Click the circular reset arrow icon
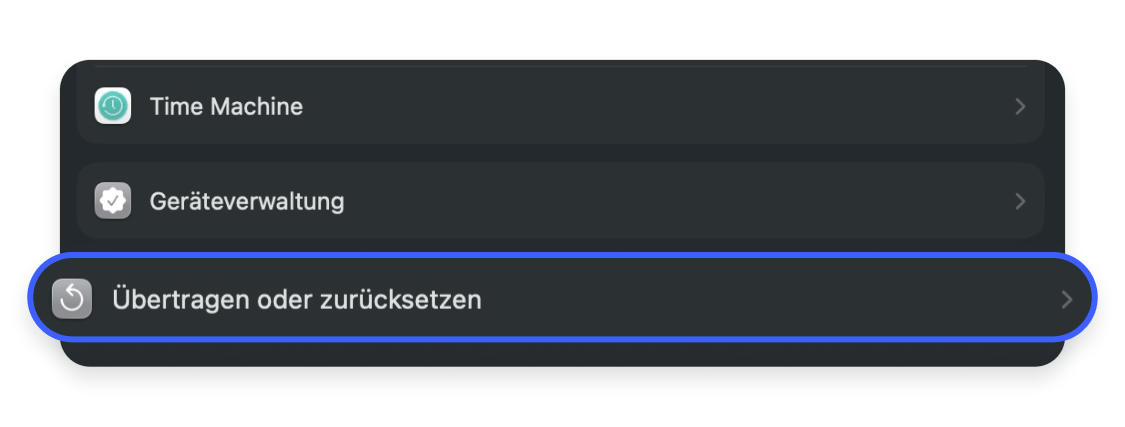Image resolution: width=1125 pixels, height=427 pixels. [72, 299]
